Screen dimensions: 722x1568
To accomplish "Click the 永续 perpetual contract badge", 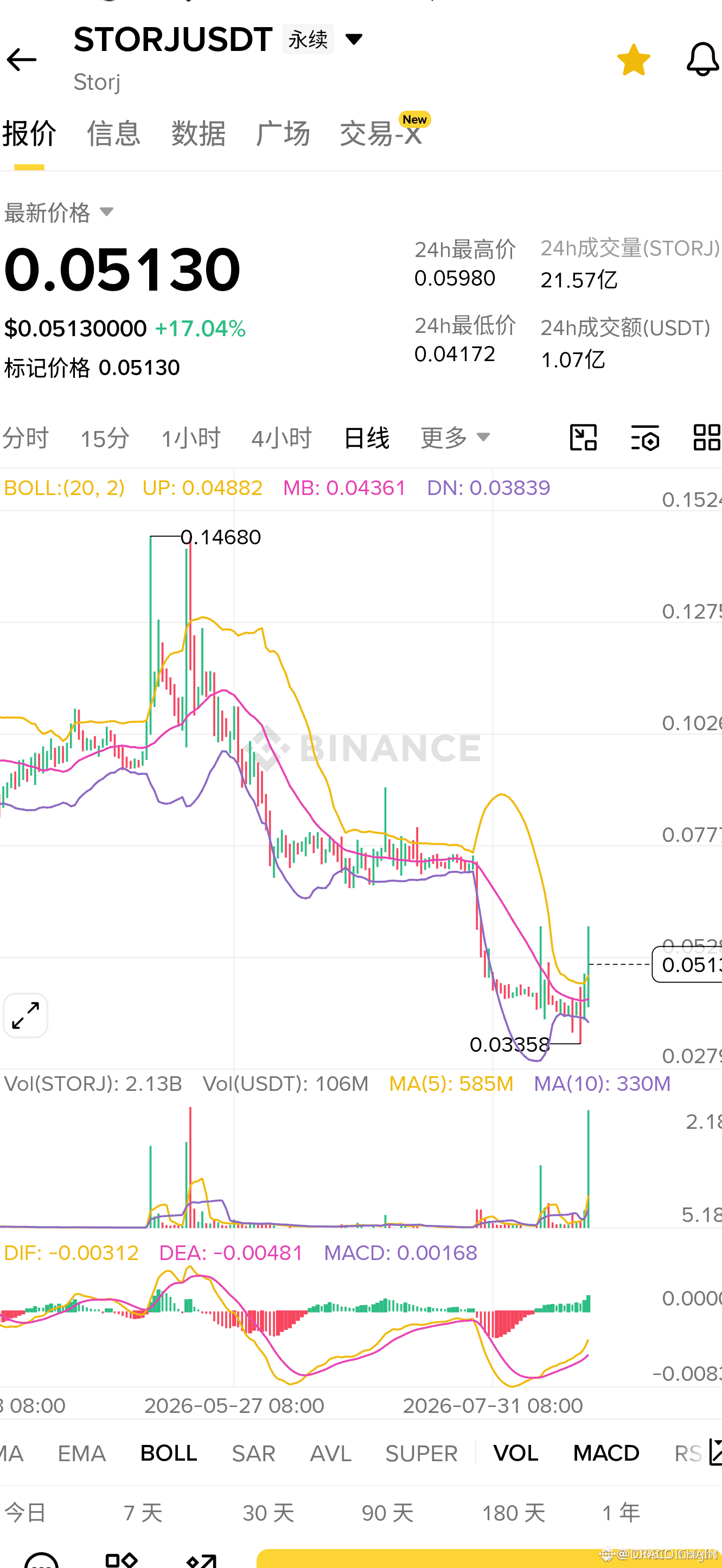I will (x=308, y=40).
